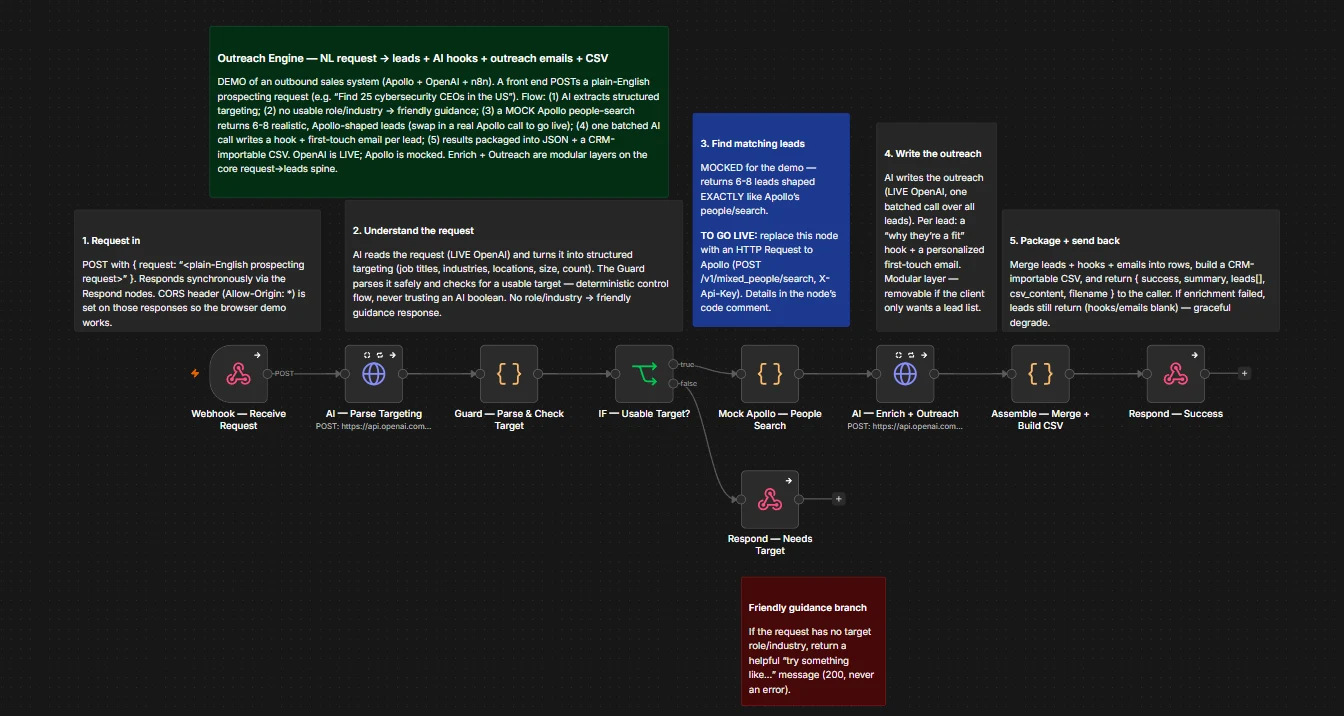The image size is (1344, 716).
Task: Open the AI — Parse Targeting HTTP node
Action: pos(374,374)
